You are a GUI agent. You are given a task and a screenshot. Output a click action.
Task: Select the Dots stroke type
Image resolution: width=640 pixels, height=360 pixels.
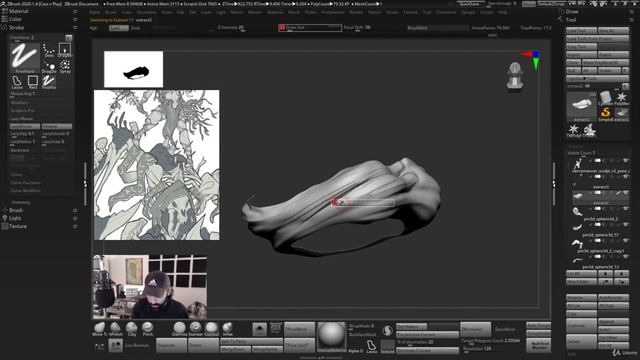49,50
